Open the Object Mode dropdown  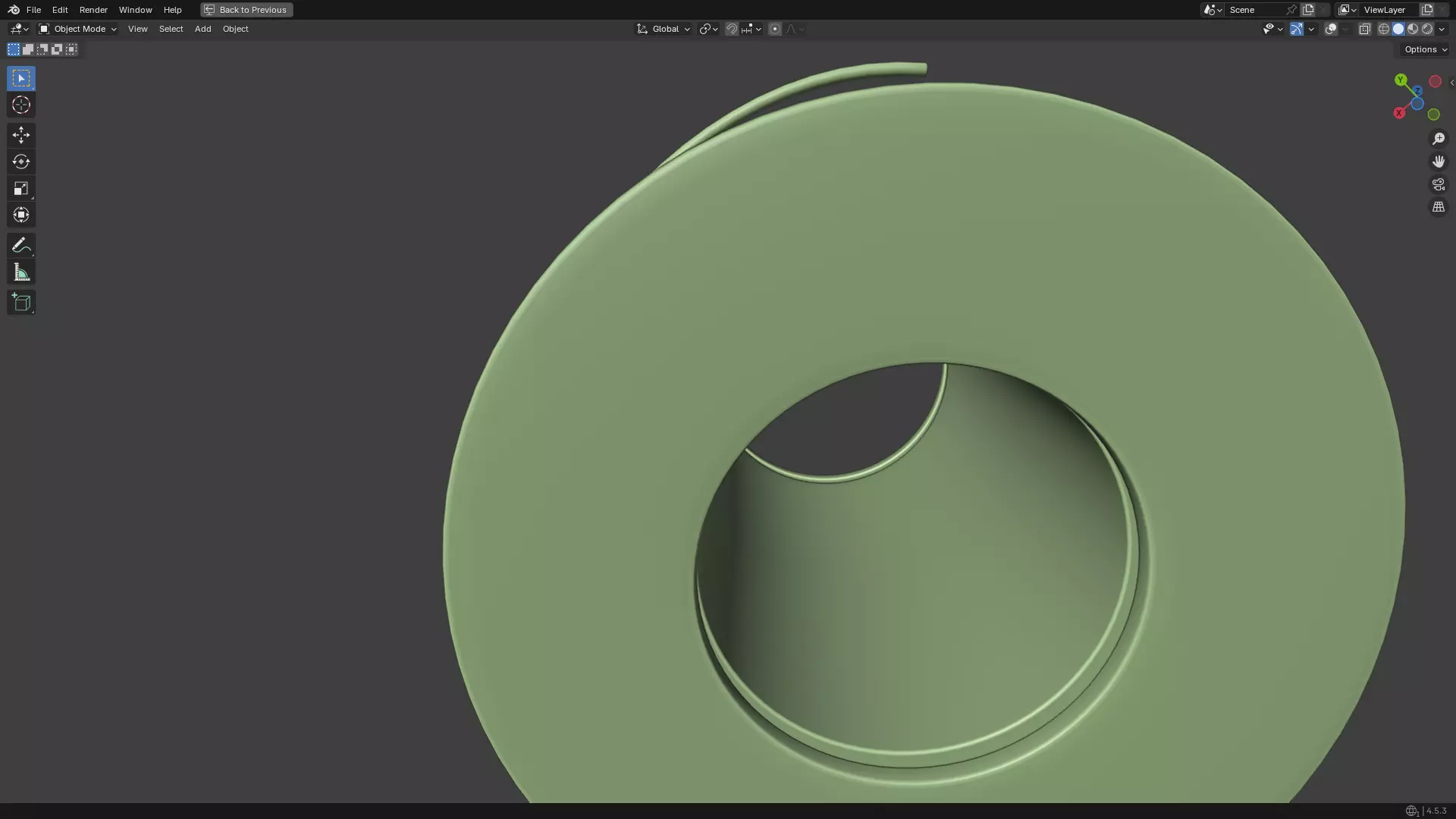[x=78, y=29]
